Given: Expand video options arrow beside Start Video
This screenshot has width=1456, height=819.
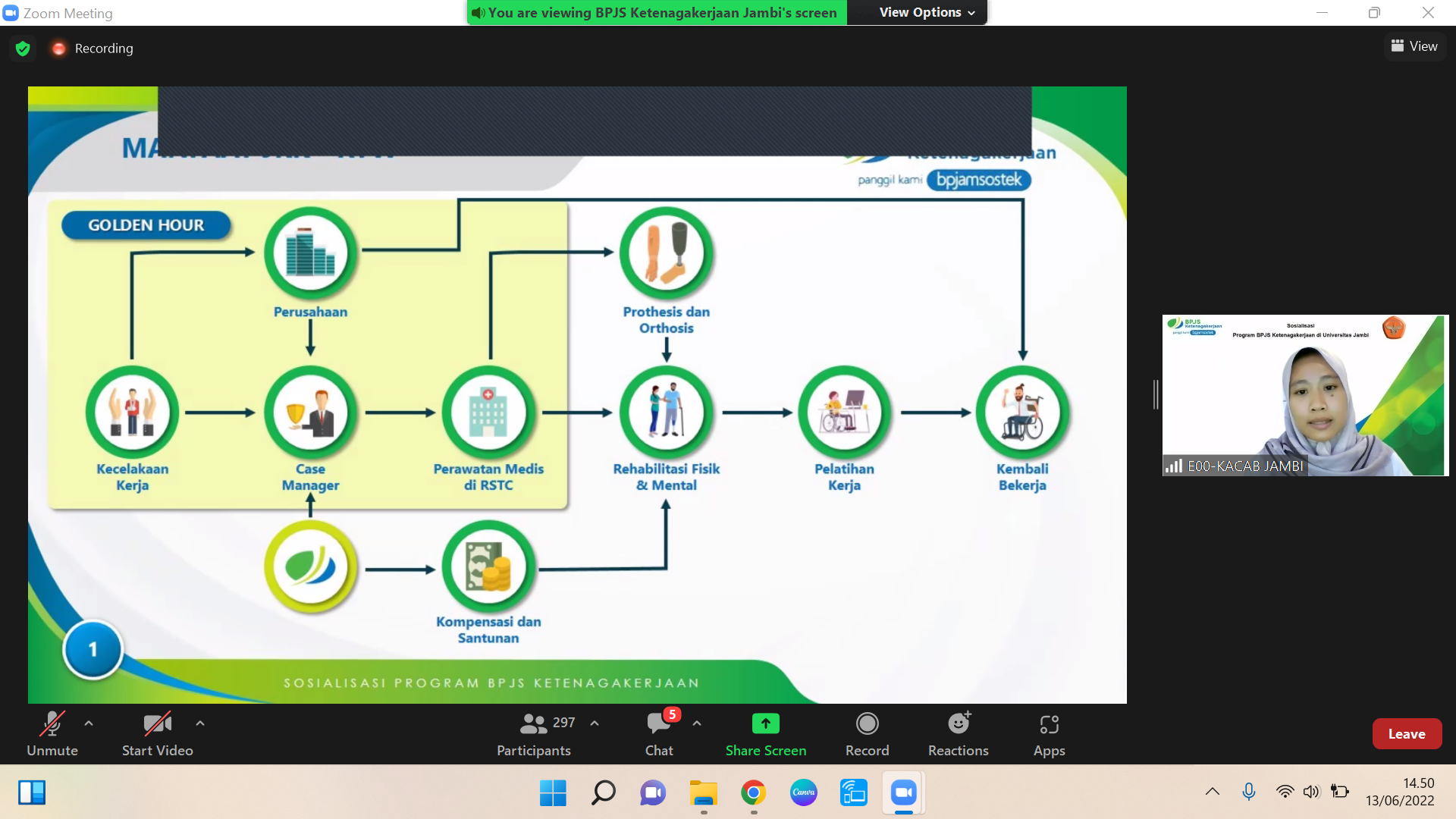Looking at the screenshot, I should click(x=200, y=723).
